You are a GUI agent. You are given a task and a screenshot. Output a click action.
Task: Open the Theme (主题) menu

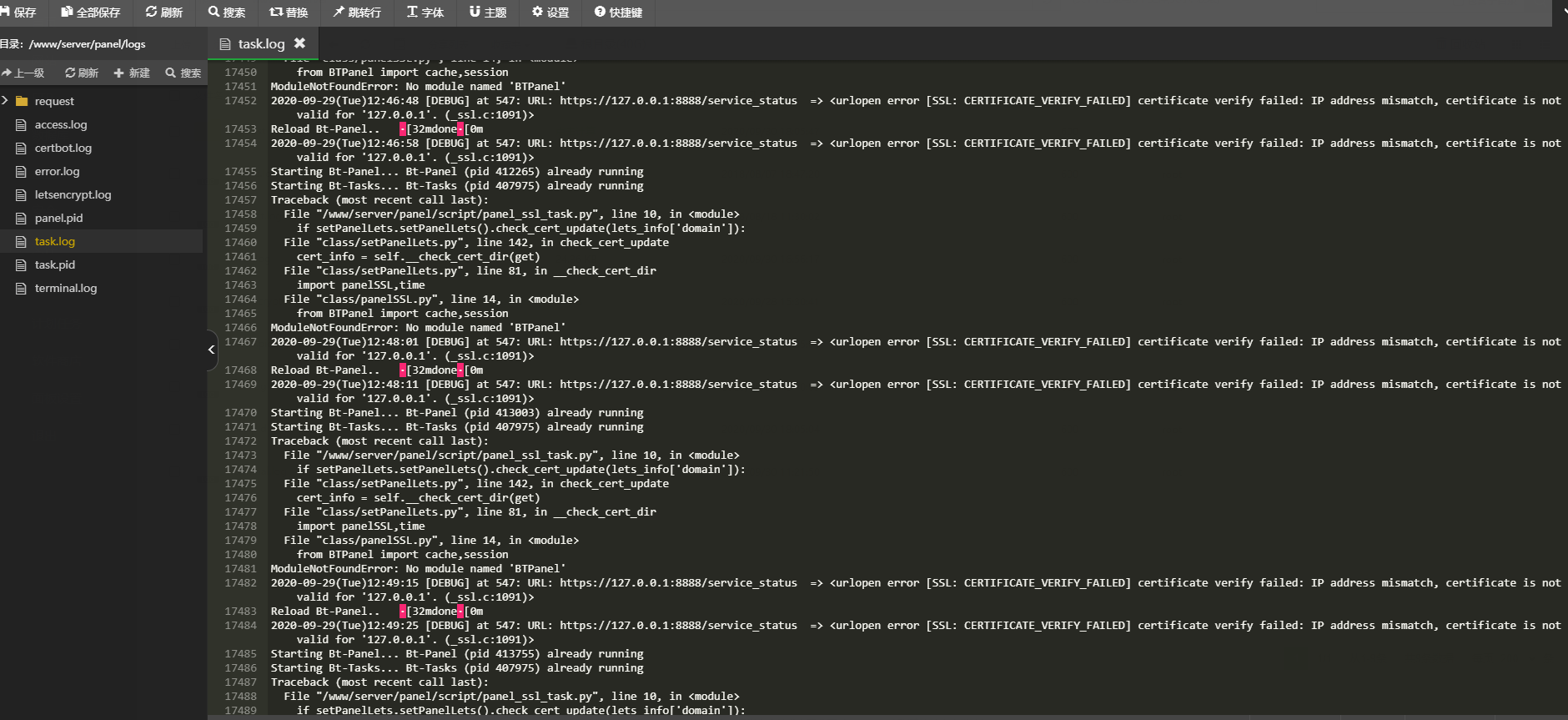coord(488,13)
